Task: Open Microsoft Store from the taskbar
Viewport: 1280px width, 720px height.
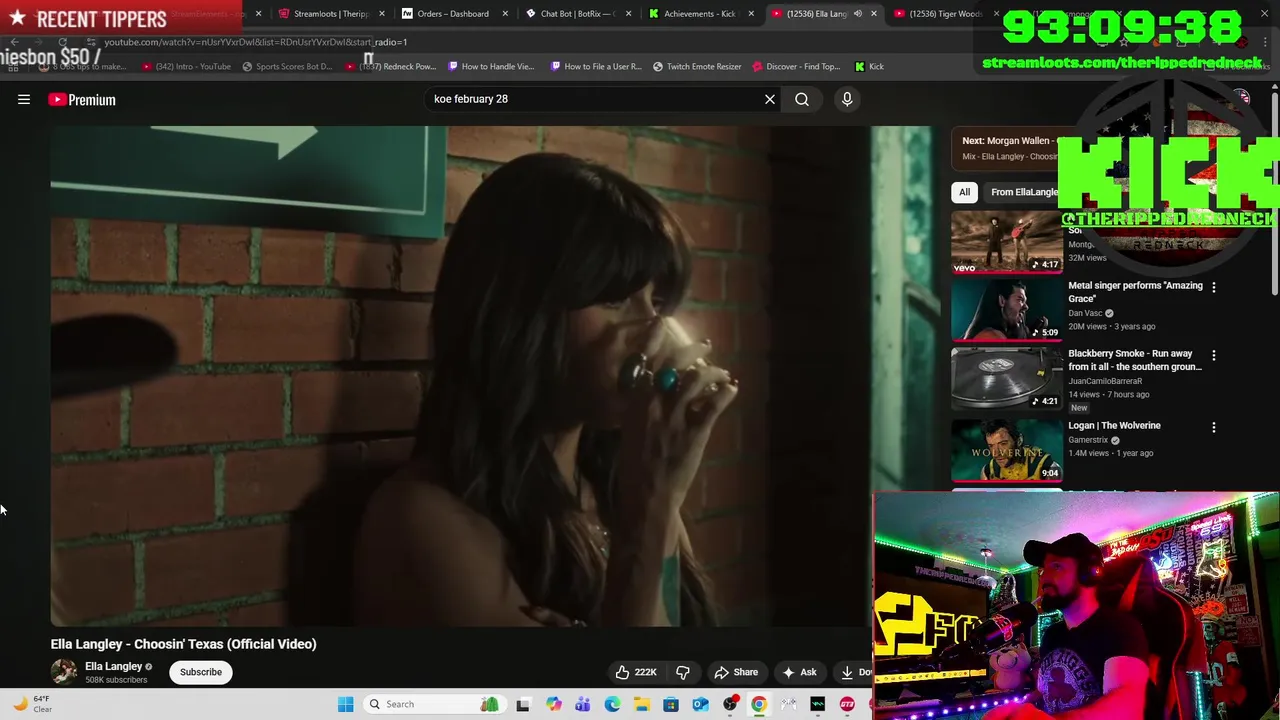Action: [671, 704]
